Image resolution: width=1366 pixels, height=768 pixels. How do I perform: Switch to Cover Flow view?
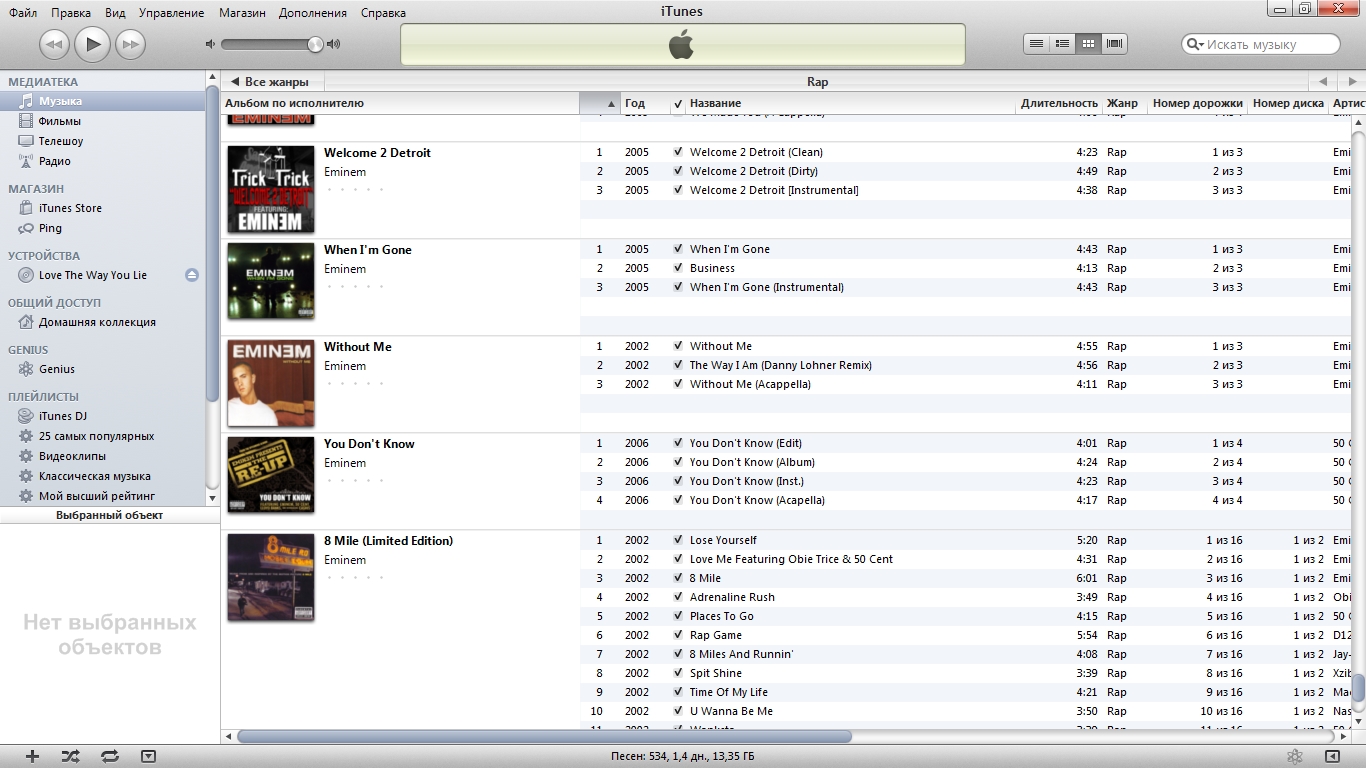(x=1115, y=44)
